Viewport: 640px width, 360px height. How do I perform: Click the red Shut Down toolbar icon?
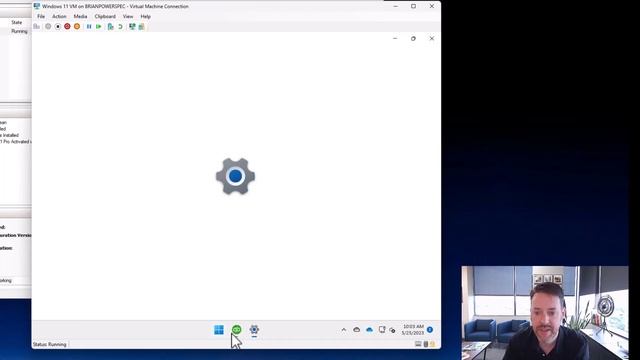coord(67,27)
